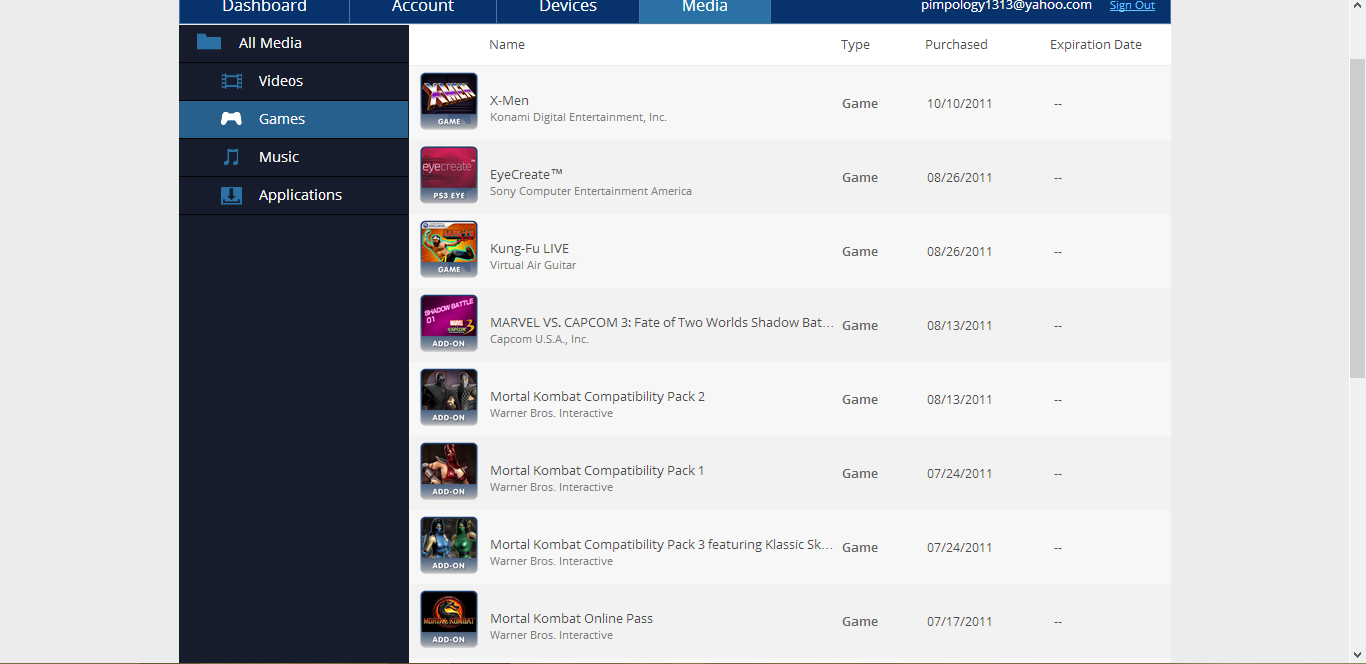
Task: Open Marvel vs. Capcom 3 Shadow Battle thumbnail
Action: point(449,323)
